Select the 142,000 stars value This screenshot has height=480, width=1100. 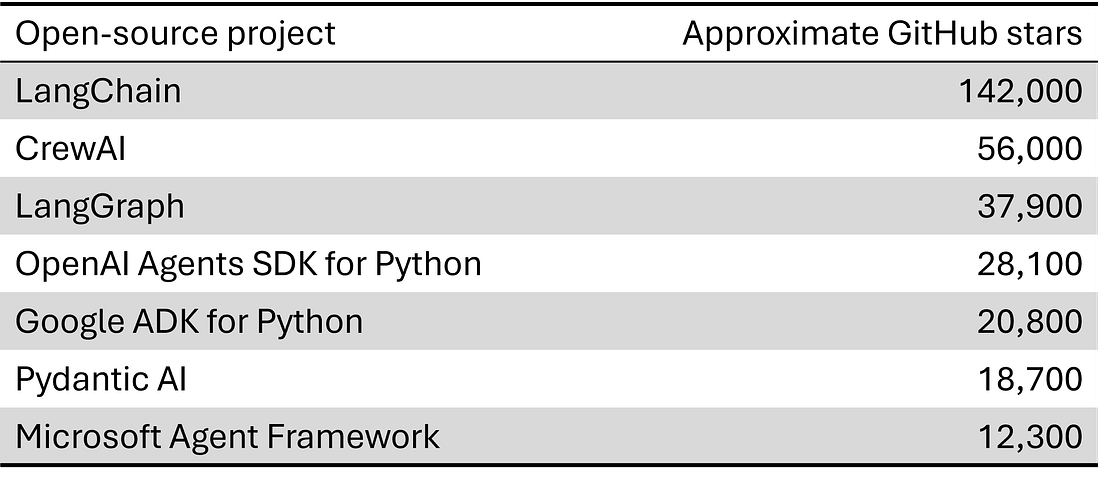1020,92
